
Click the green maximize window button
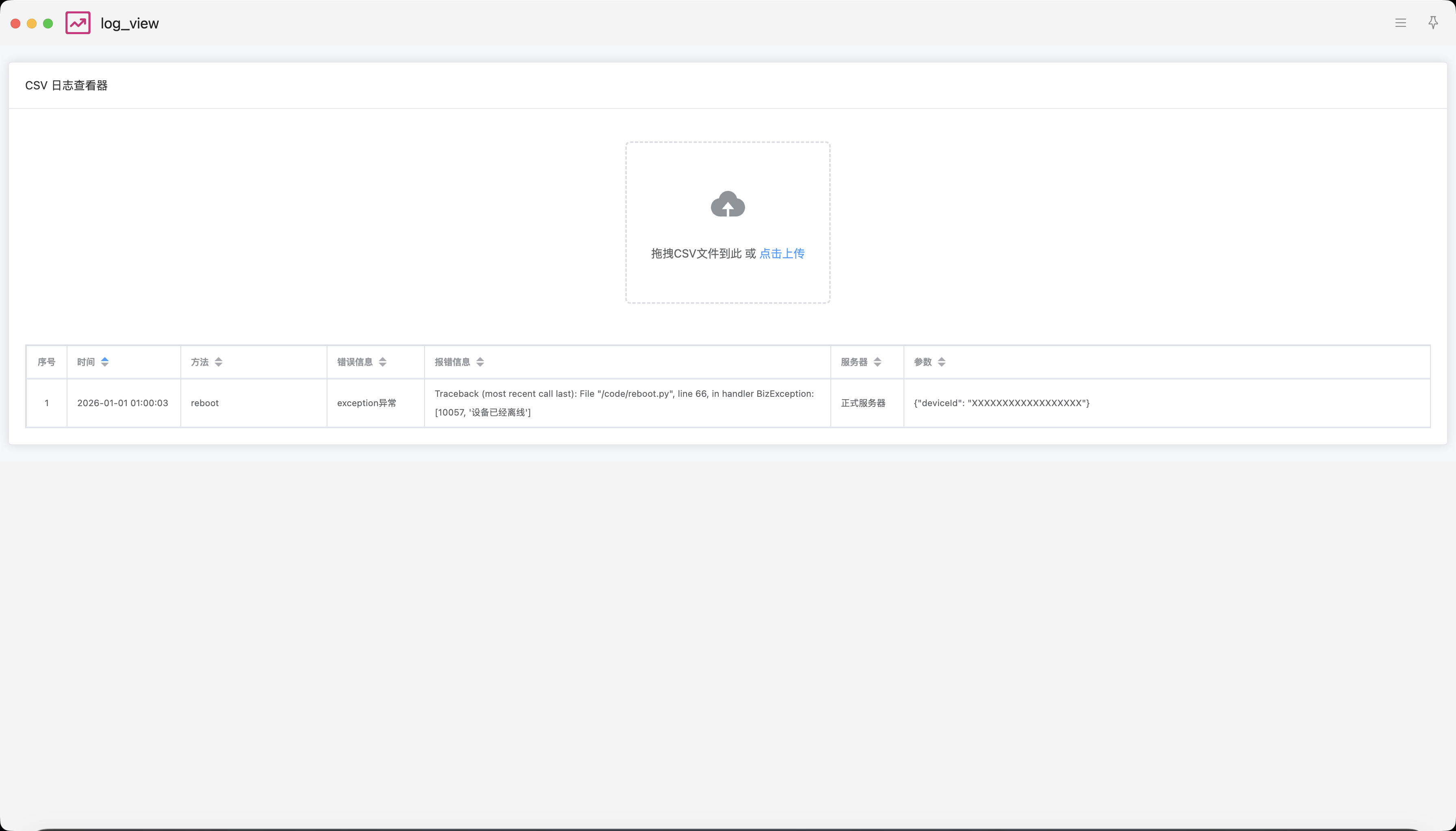[48, 24]
